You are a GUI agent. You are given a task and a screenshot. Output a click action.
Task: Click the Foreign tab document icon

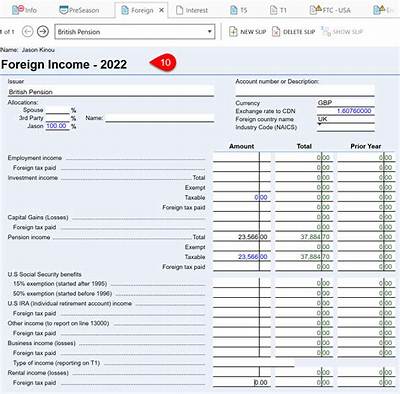(125, 10)
